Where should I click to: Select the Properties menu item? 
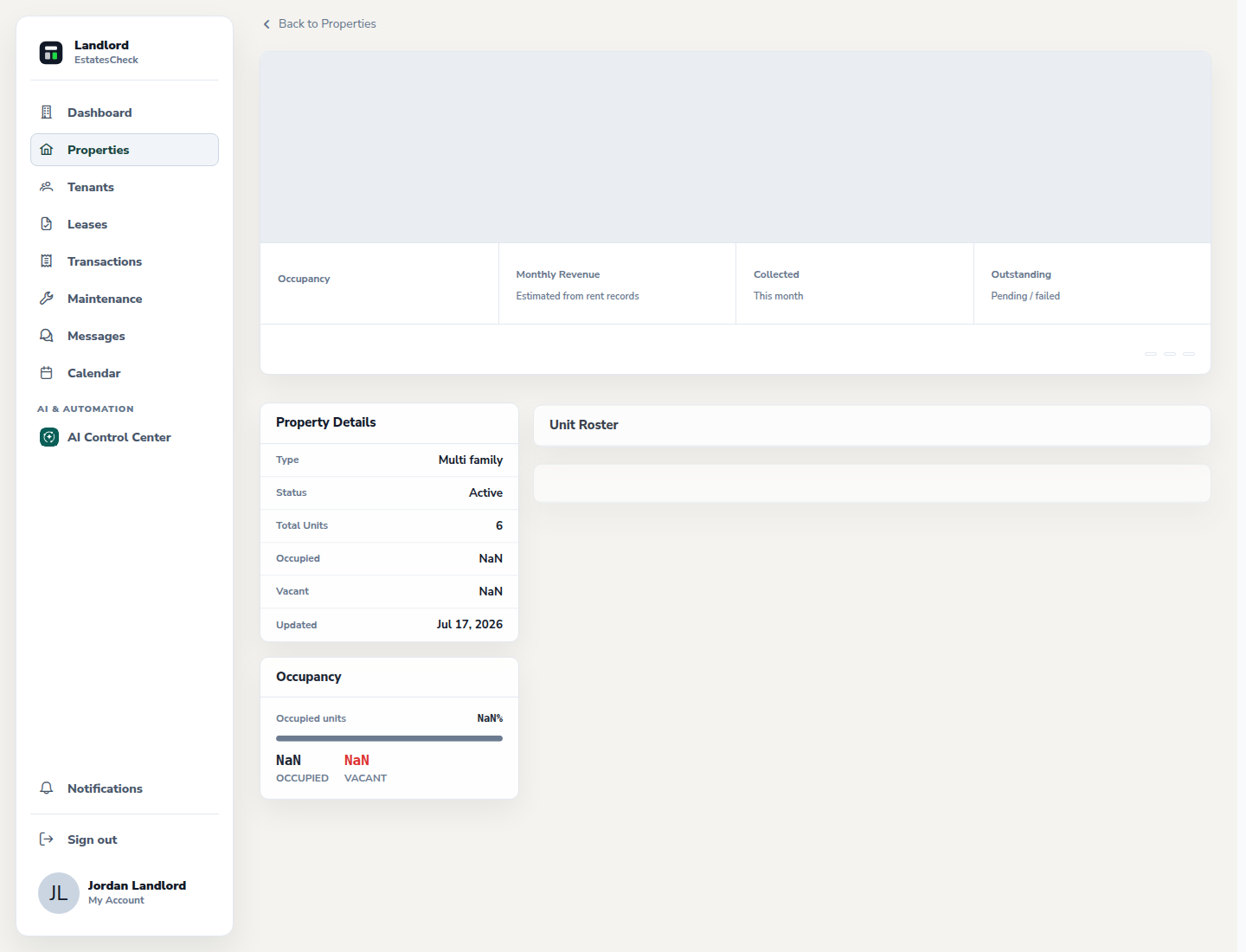pos(125,150)
